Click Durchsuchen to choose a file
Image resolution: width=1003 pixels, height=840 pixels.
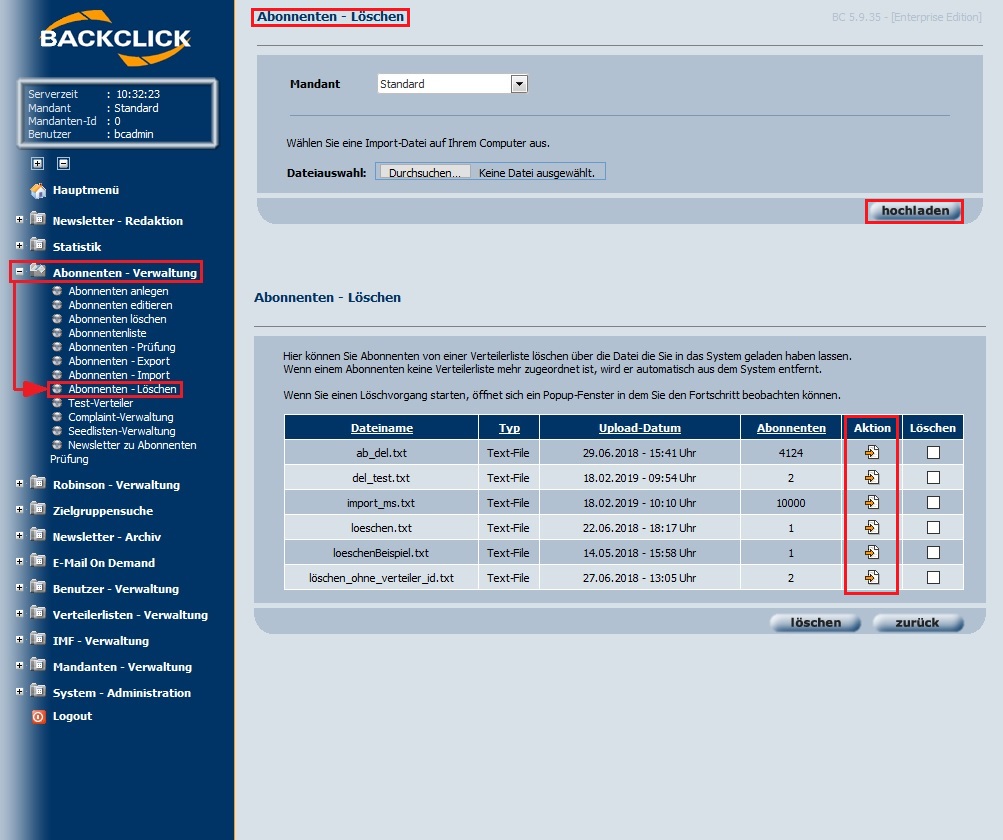[425, 172]
